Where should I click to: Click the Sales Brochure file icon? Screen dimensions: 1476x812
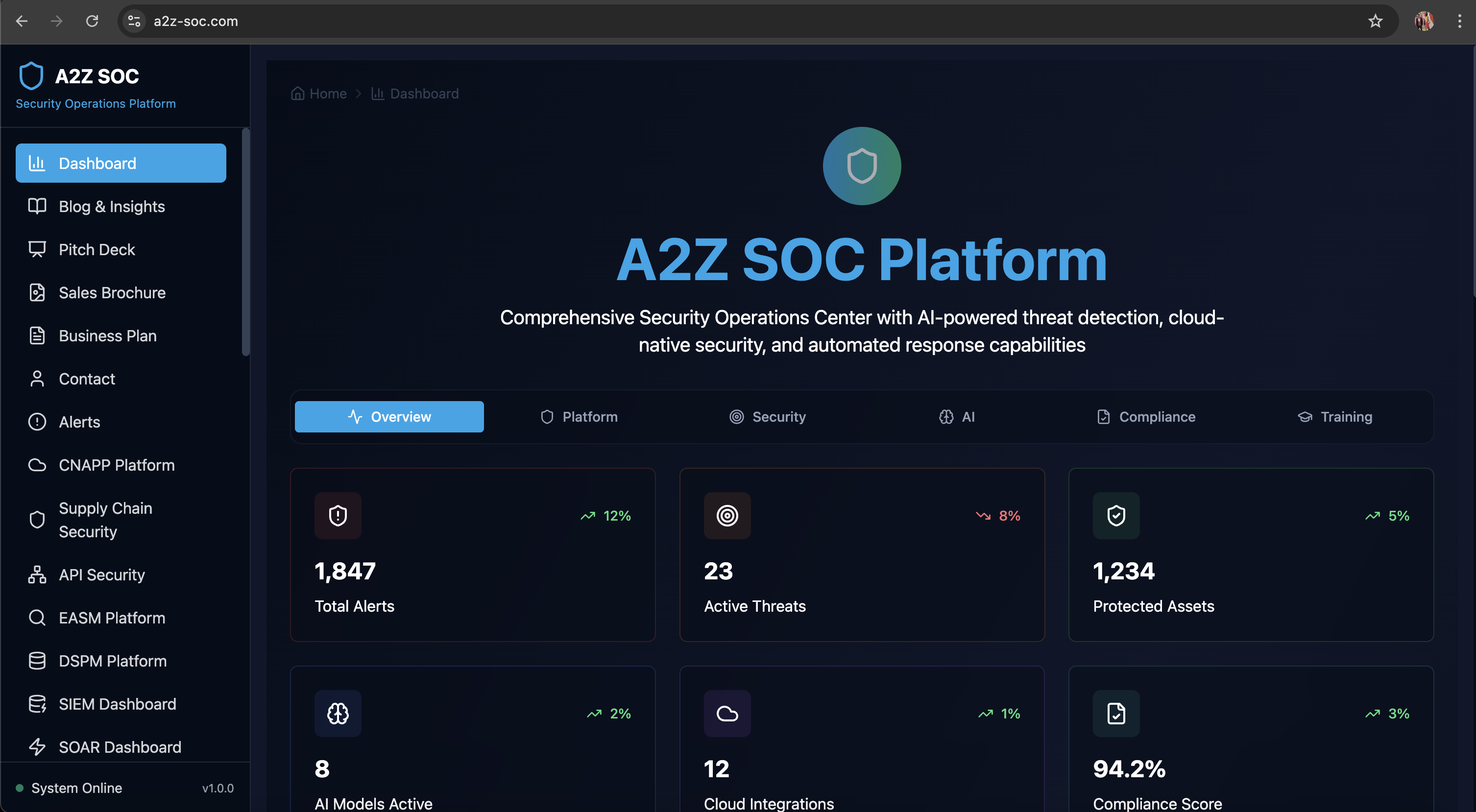click(x=37, y=292)
